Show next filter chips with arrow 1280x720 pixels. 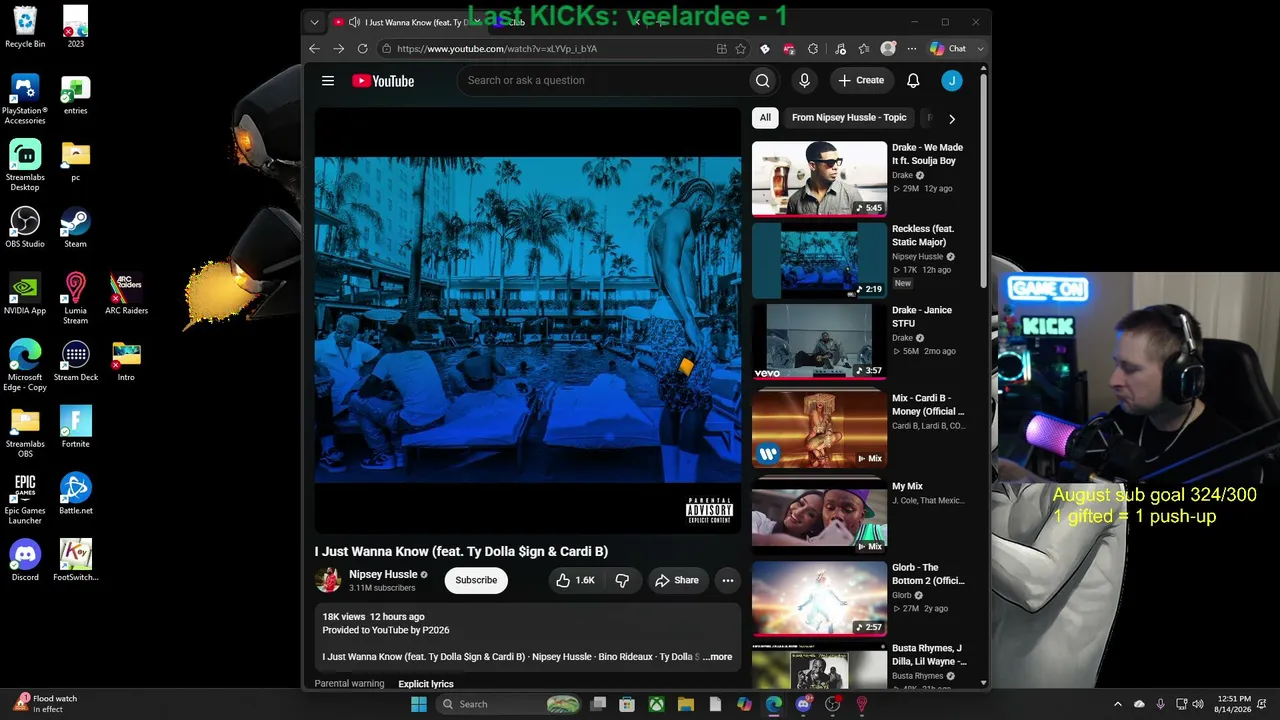(x=951, y=118)
